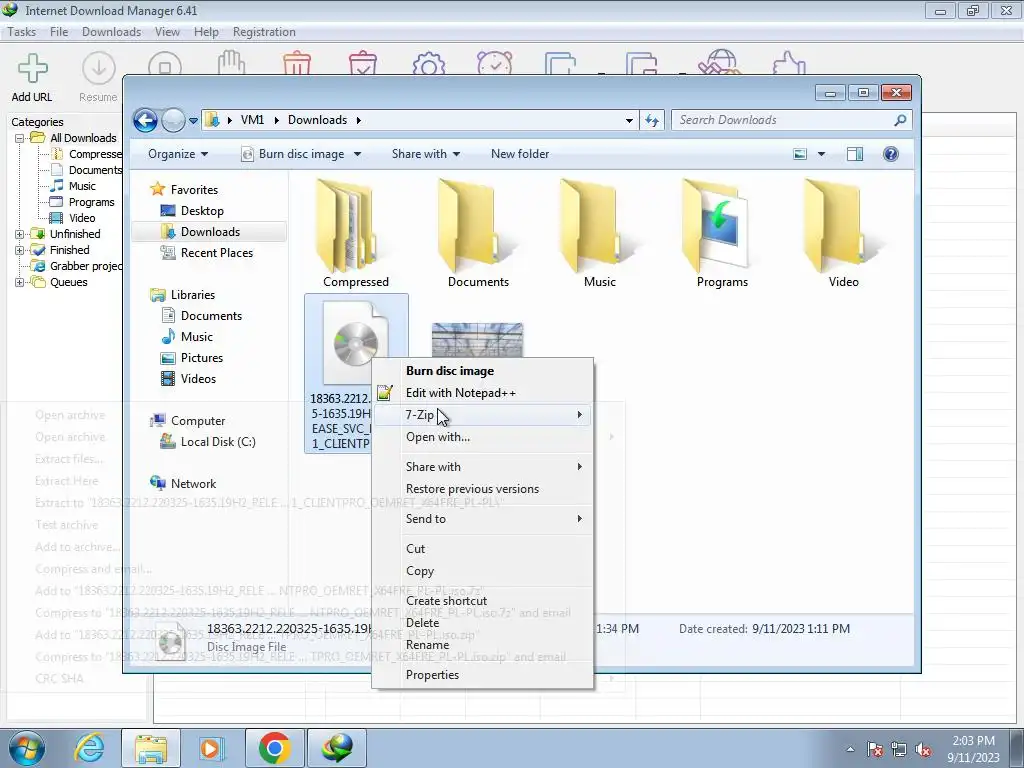Click the image thumbnail next to ISO file
1024x768 pixels.
point(477,340)
